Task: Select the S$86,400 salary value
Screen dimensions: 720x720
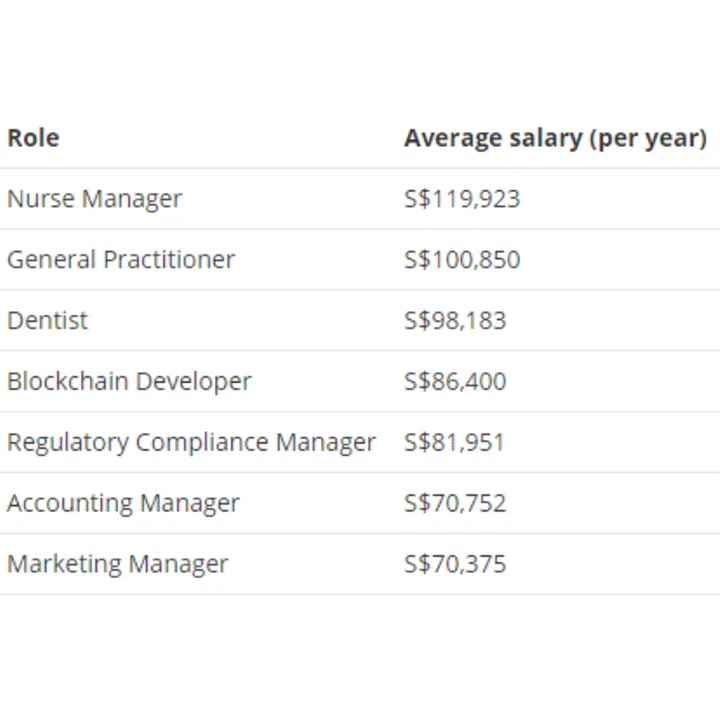Action: point(455,382)
